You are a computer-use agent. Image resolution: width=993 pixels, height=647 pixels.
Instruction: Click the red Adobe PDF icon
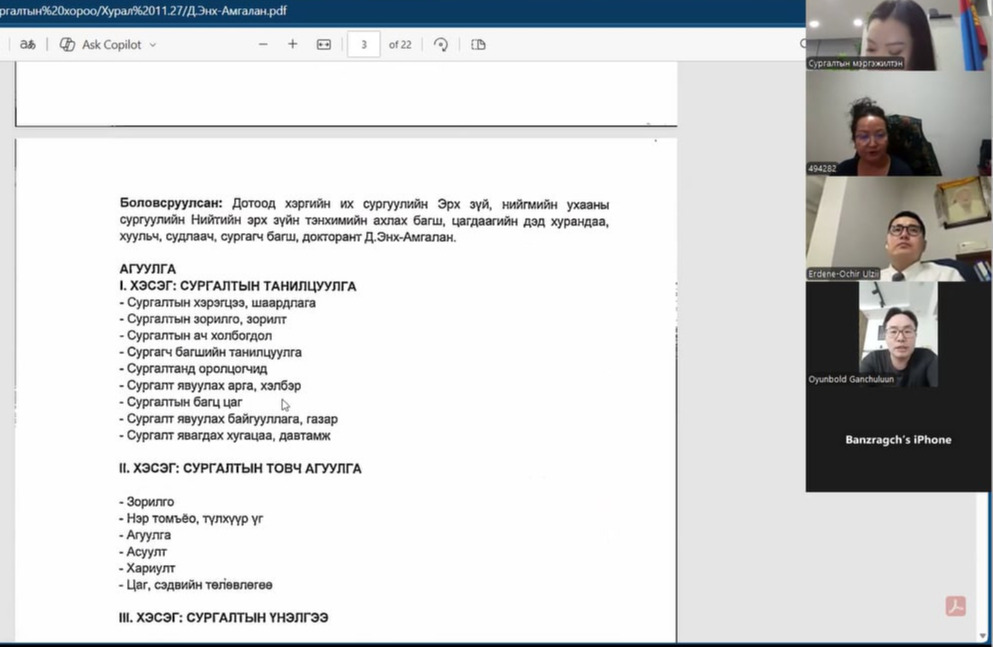click(955, 606)
